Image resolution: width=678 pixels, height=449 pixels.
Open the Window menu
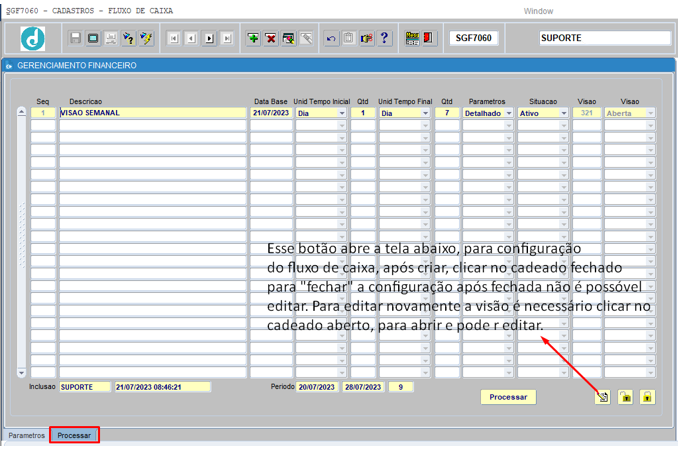pyautogui.click(x=538, y=11)
